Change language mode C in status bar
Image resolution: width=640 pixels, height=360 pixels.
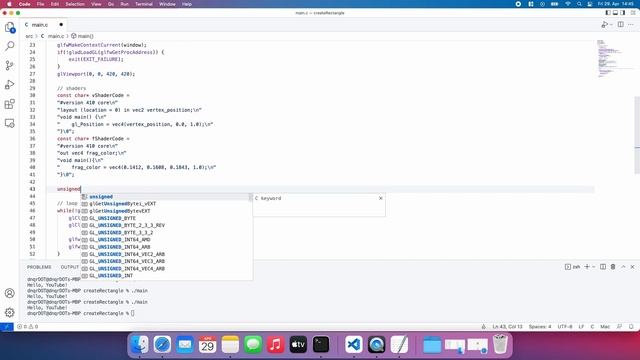click(x=592, y=327)
